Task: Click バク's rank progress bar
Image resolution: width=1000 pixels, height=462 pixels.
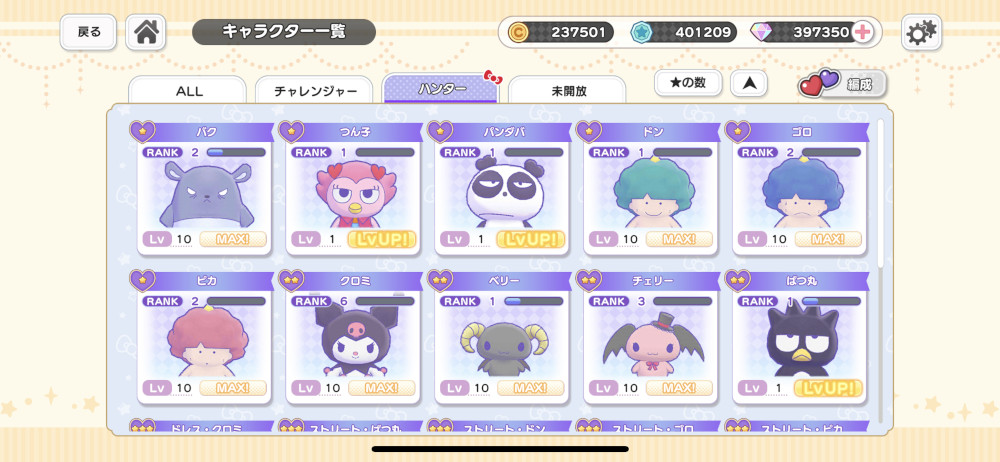Action: [x=236, y=153]
